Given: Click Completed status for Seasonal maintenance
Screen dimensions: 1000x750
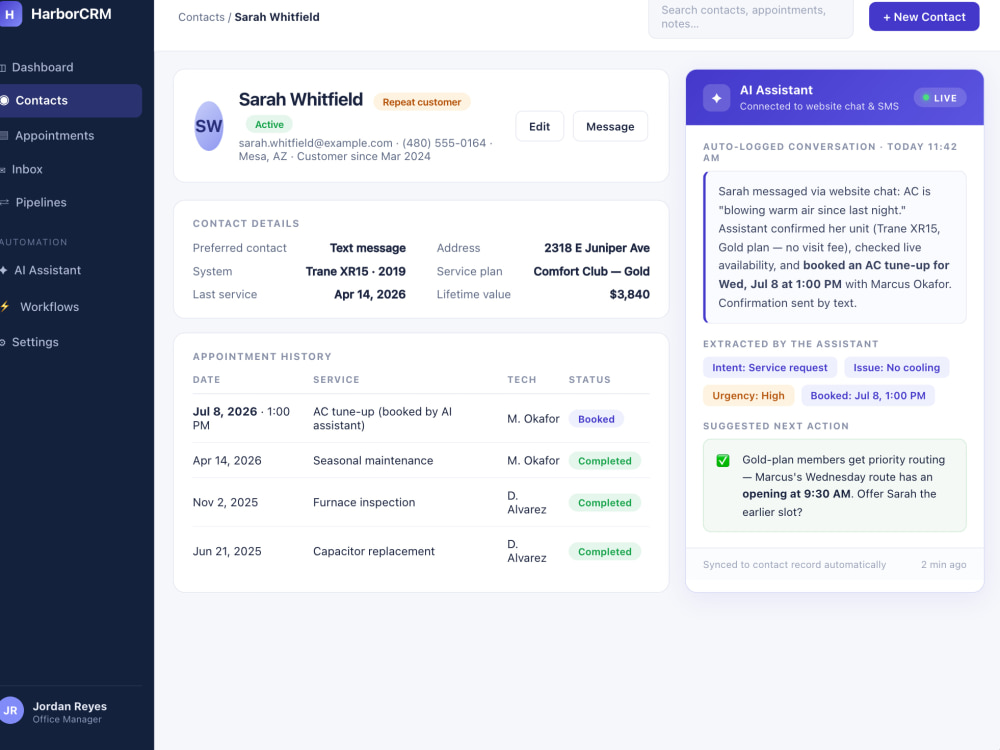Looking at the screenshot, I should (x=605, y=460).
